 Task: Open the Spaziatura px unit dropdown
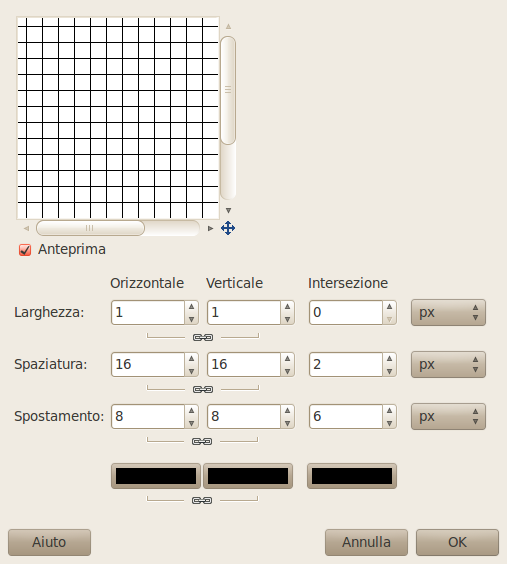click(x=448, y=364)
